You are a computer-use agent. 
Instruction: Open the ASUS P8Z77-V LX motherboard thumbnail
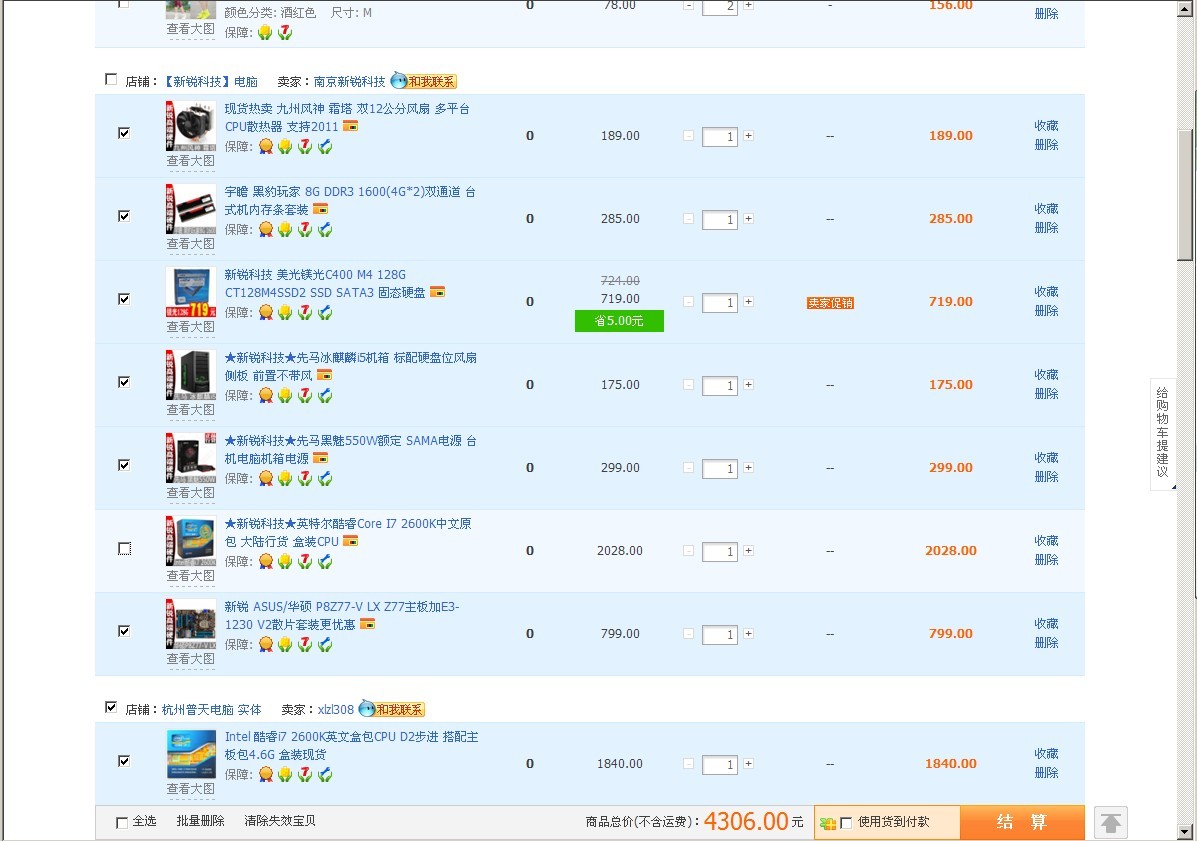pyautogui.click(x=191, y=624)
